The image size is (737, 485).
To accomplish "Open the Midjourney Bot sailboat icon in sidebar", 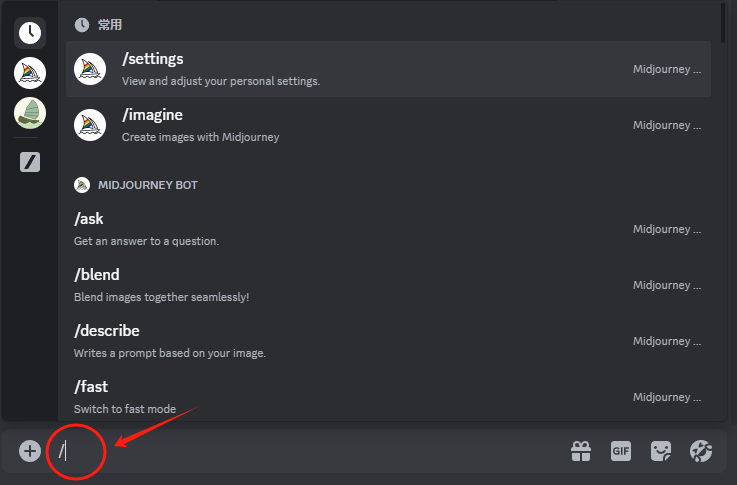I will tap(30, 73).
